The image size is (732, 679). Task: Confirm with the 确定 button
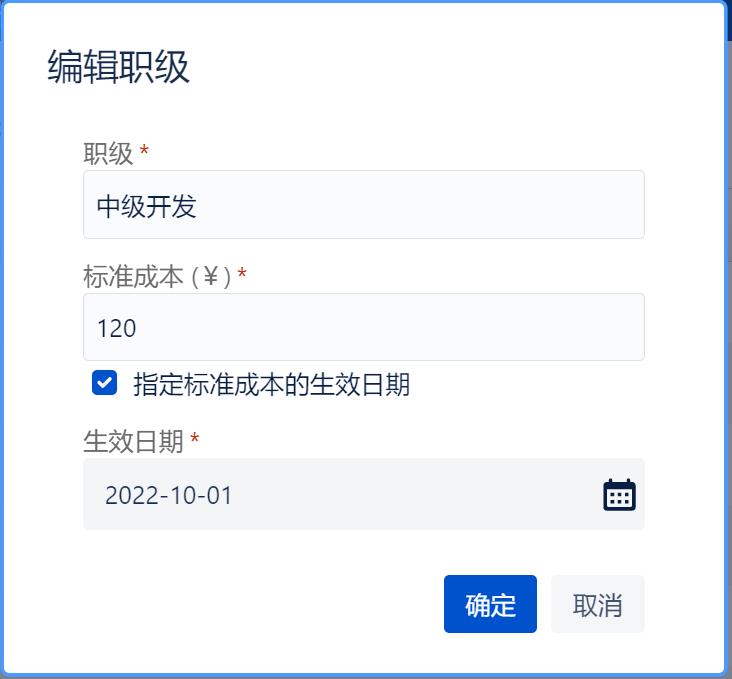click(490, 604)
